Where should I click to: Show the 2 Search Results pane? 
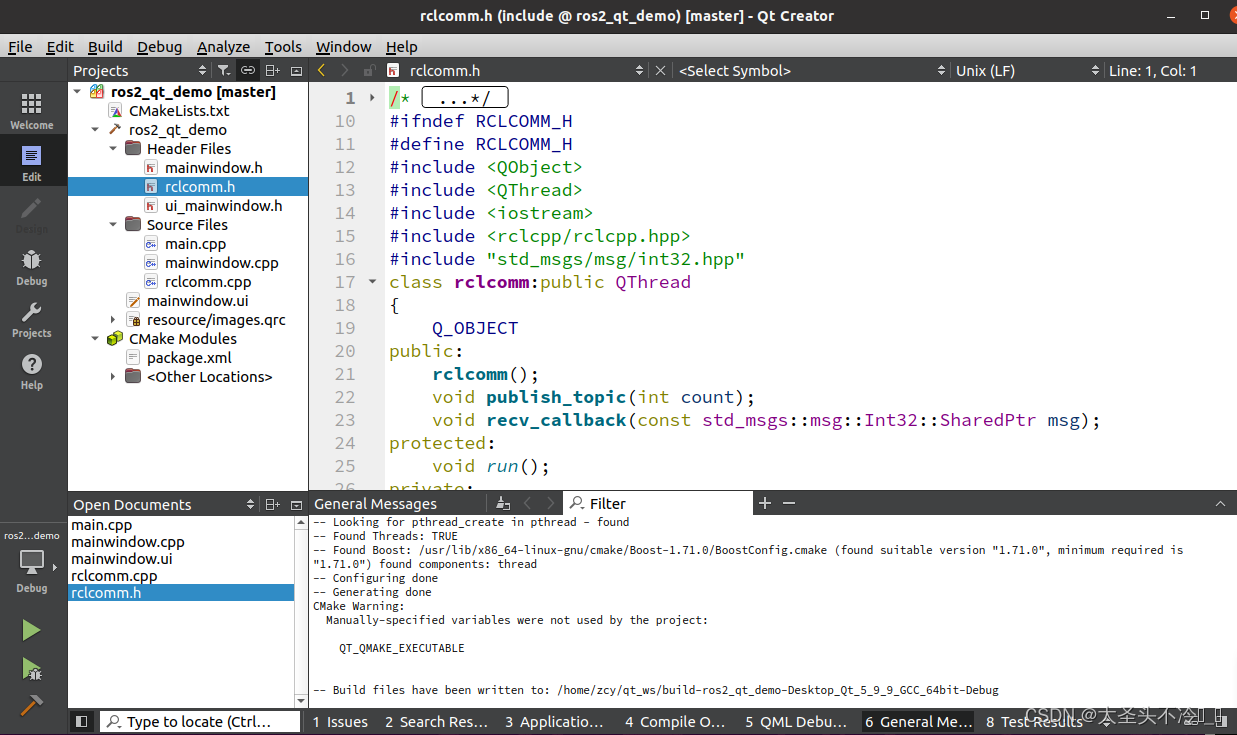click(x=437, y=721)
